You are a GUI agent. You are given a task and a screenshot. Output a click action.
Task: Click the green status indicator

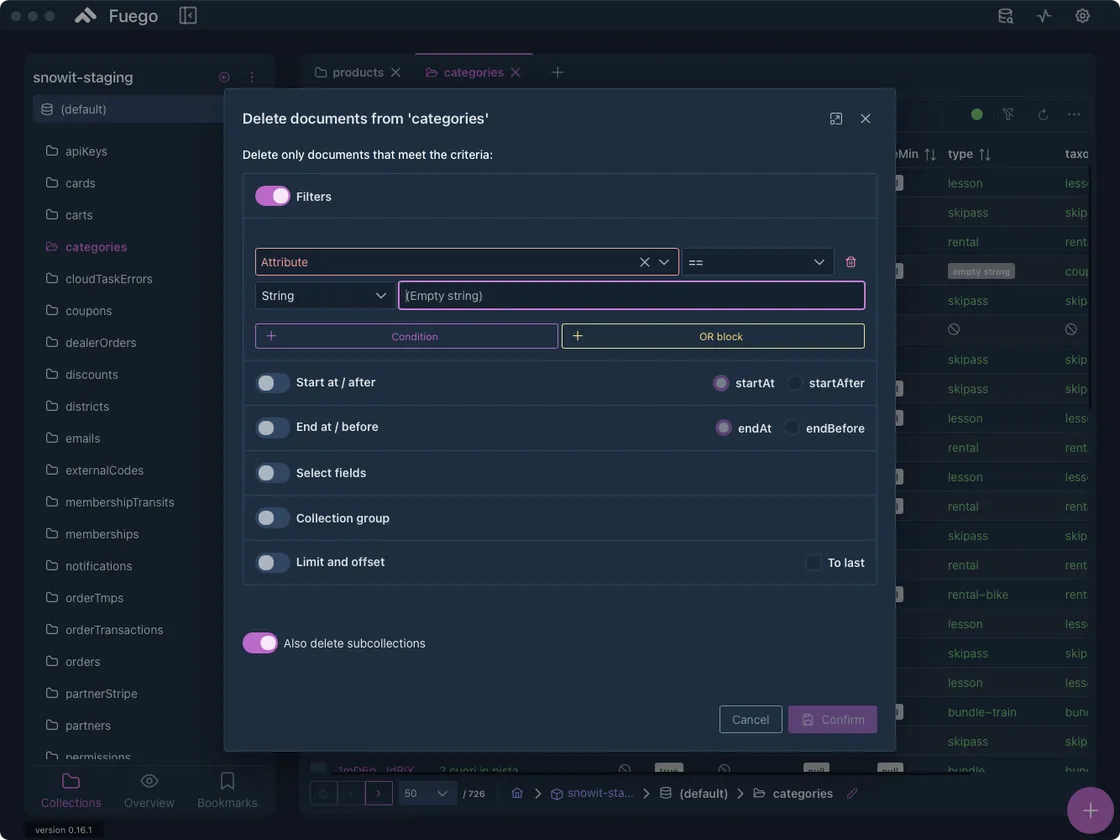(976, 114)
